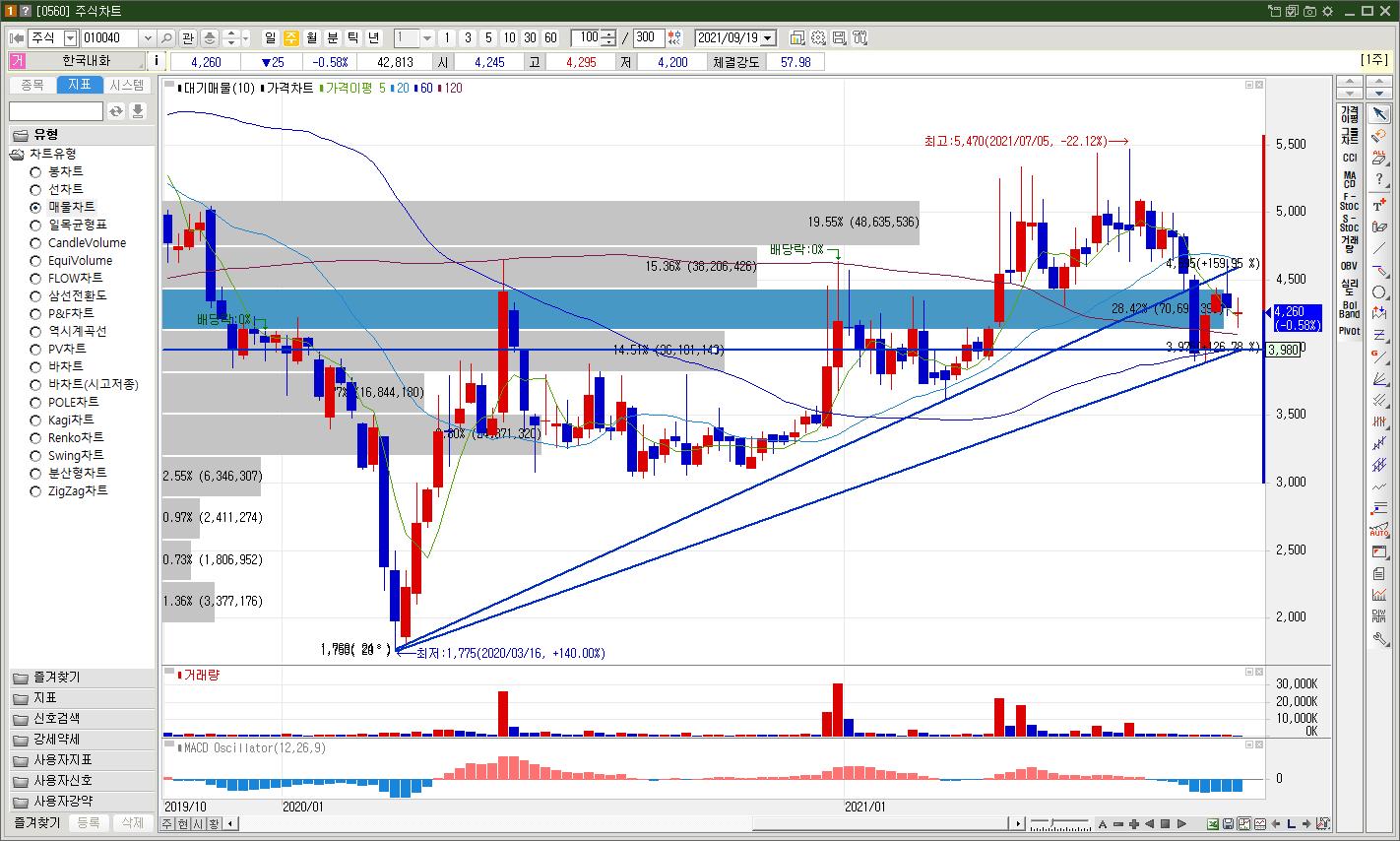Viewport: 1400px width, 841px height.
Task: Add the Bol Band indicator button
Action: click(1349, 309)
